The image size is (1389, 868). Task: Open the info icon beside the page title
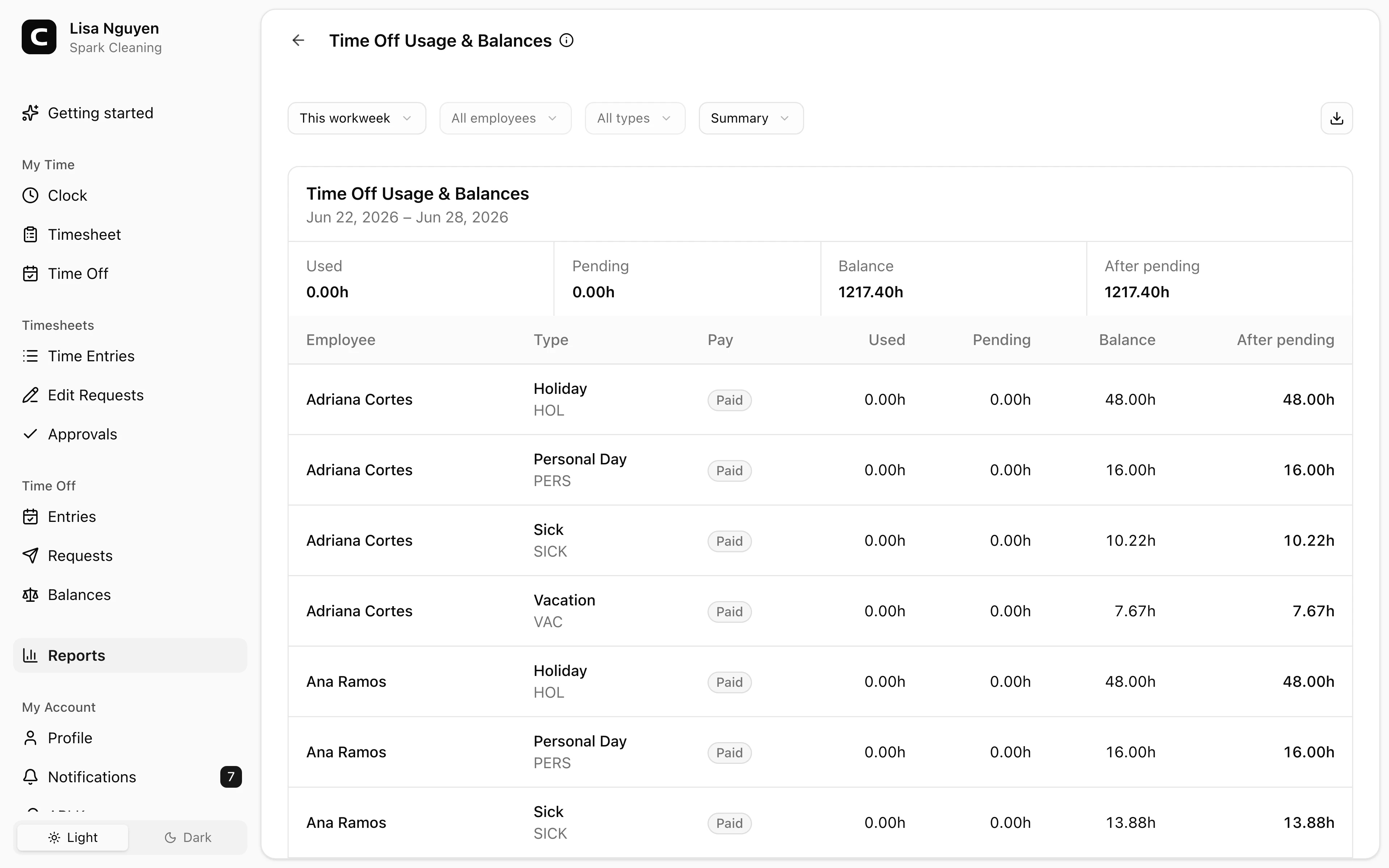coord(566,40)
